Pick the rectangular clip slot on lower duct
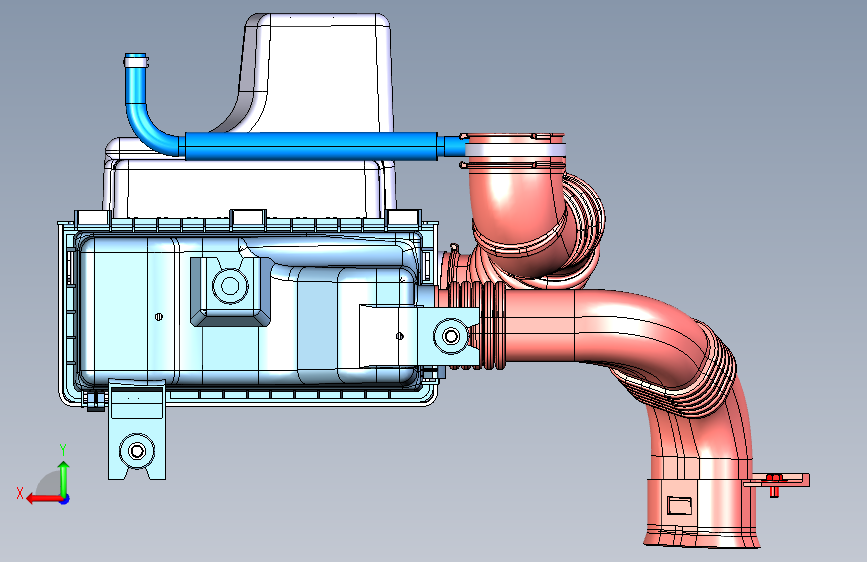867x562 pixels. pyautogui.click(x=679, y=505)
